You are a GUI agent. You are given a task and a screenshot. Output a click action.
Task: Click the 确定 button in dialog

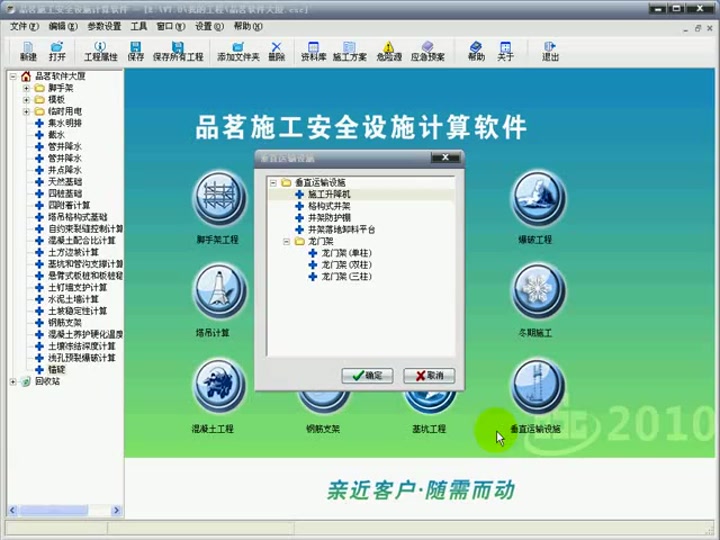tap(367, 376)
